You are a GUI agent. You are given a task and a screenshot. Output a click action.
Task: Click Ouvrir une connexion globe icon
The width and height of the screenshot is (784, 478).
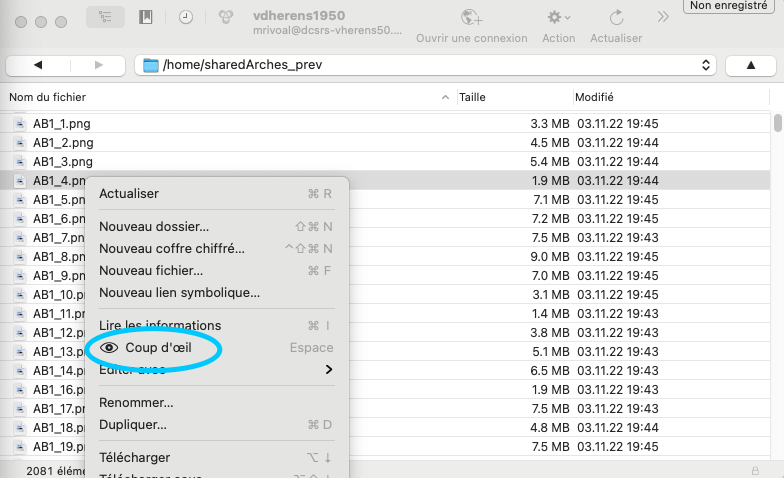pyautogui.click(x=471, y=18)
